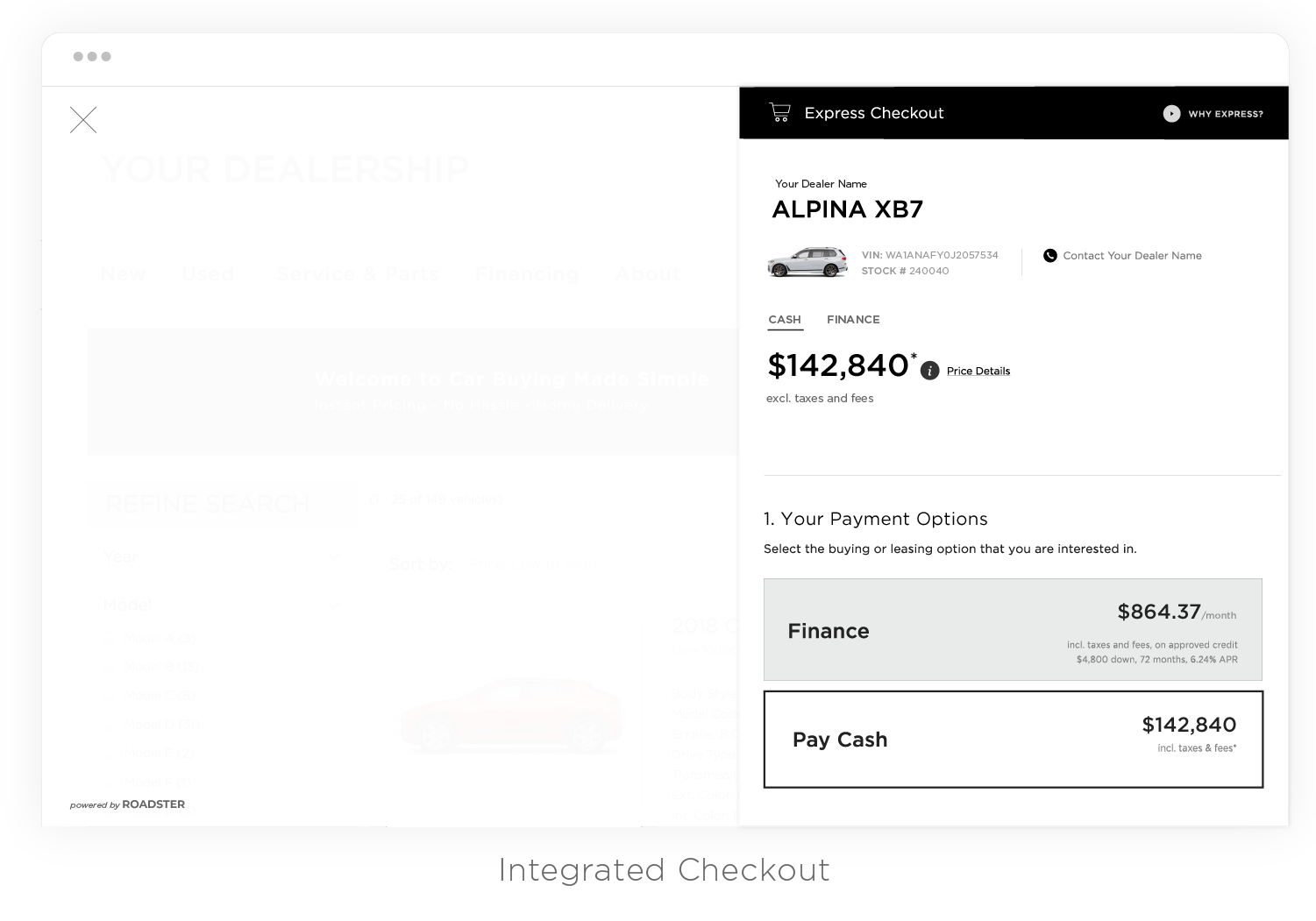
Task: Click the phone icon next to Contact dealer
Action: coord(1049,256)
